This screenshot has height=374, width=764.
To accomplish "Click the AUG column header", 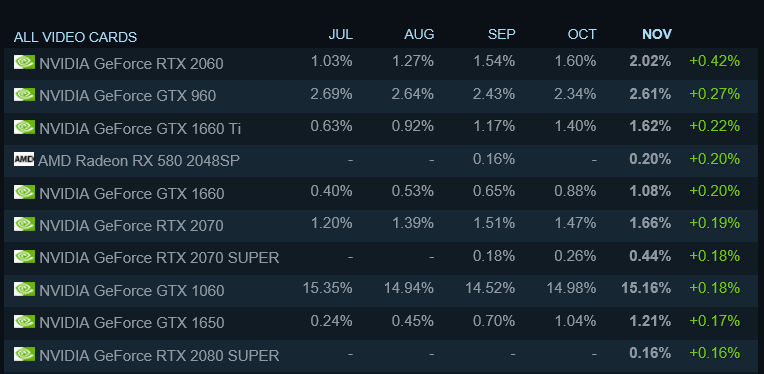I will click(419, 34).
